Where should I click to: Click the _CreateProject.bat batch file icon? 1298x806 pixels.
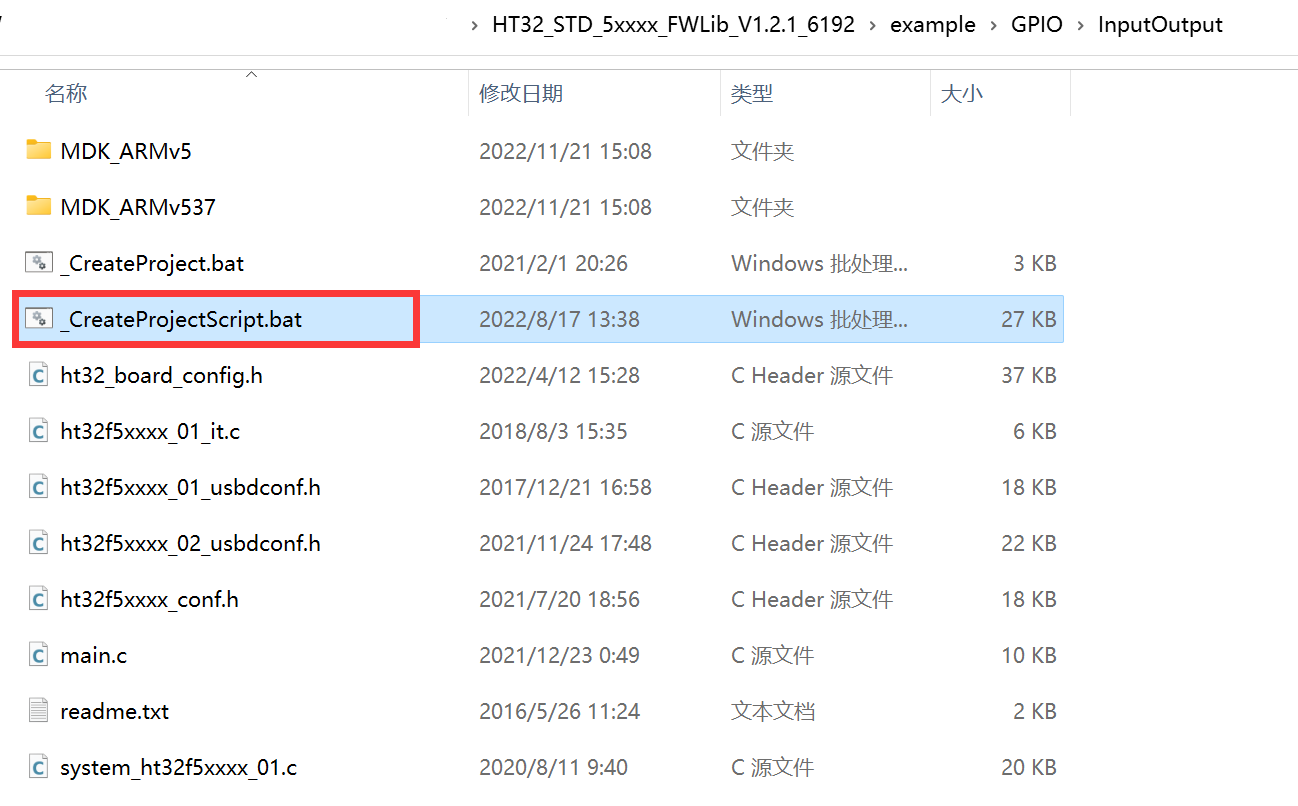coord(38,263)
